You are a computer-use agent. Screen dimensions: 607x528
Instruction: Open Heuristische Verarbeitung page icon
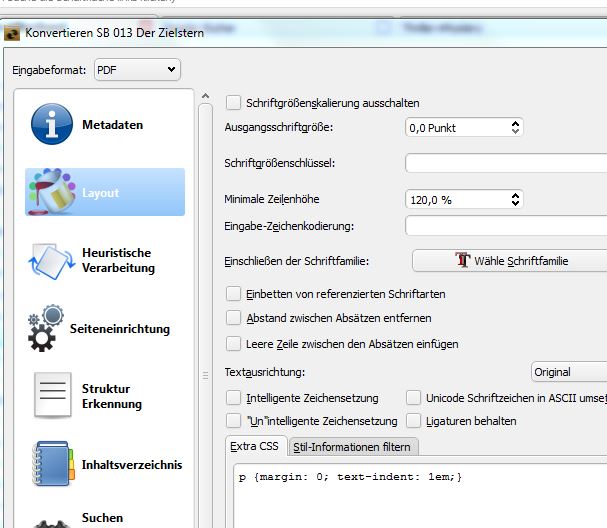[52, 261]
